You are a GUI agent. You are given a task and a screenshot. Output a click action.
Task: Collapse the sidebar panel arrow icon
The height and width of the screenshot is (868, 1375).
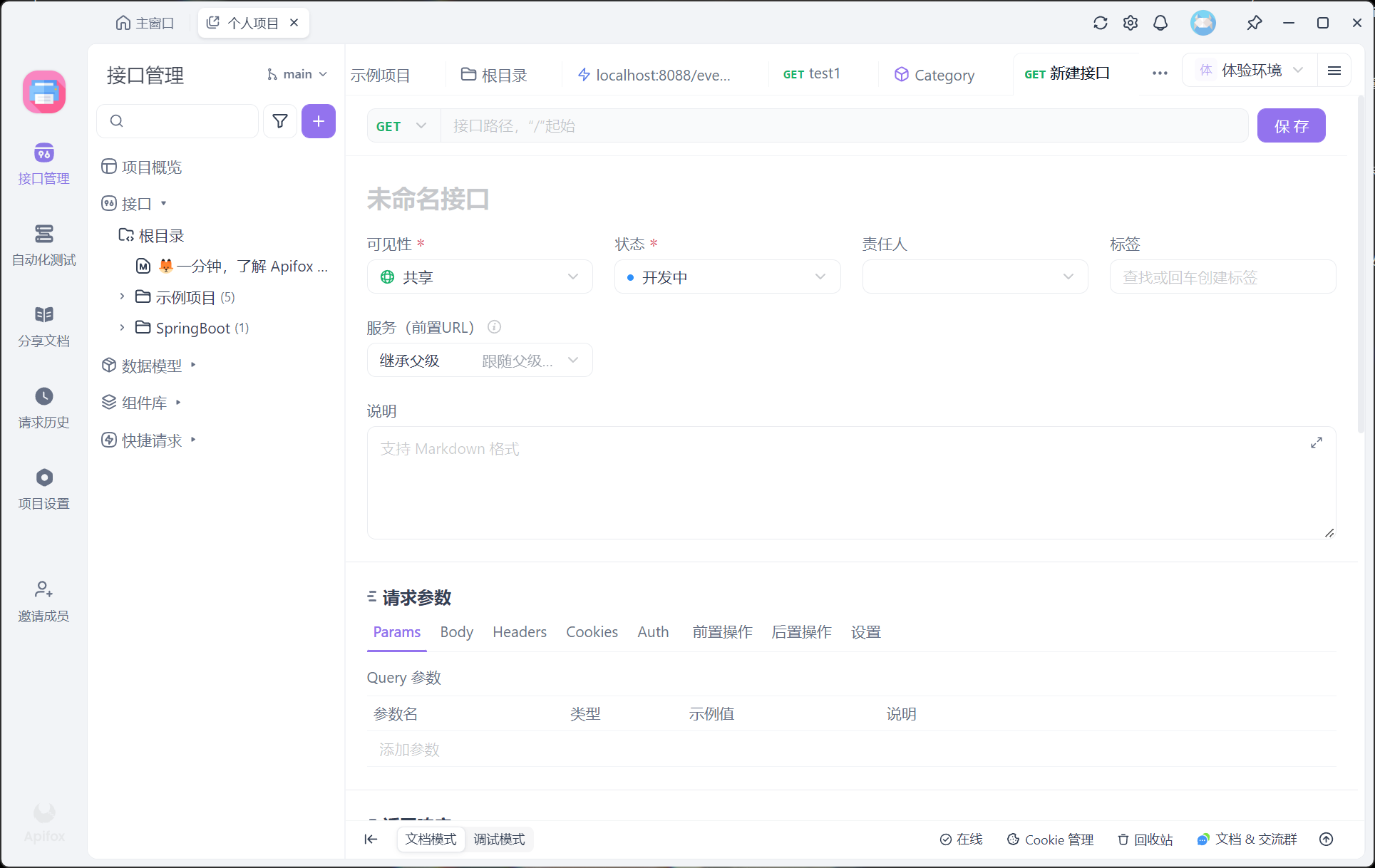click(371, 839)
